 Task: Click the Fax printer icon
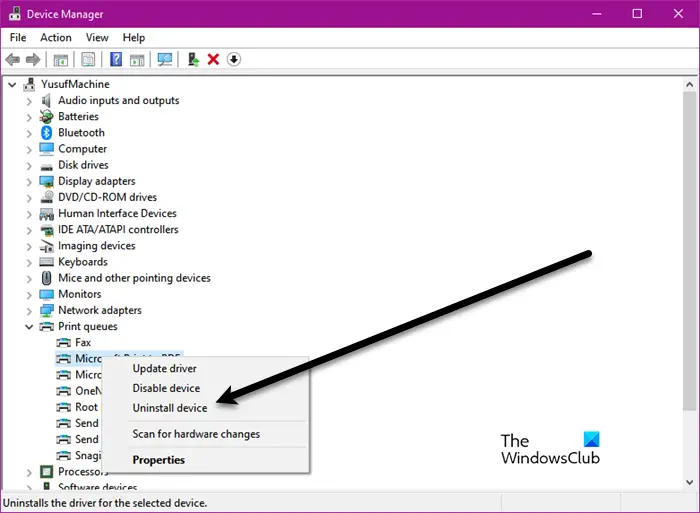63,342
